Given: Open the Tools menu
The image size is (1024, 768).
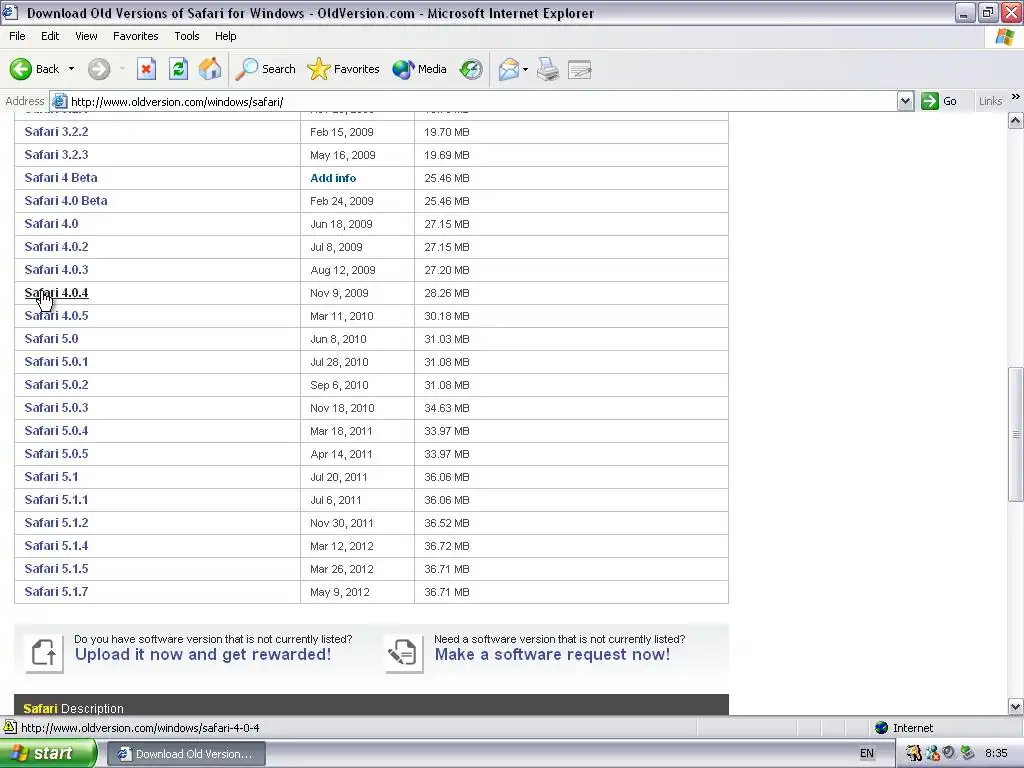Looking at the screenshot, I should pos(187,36).
